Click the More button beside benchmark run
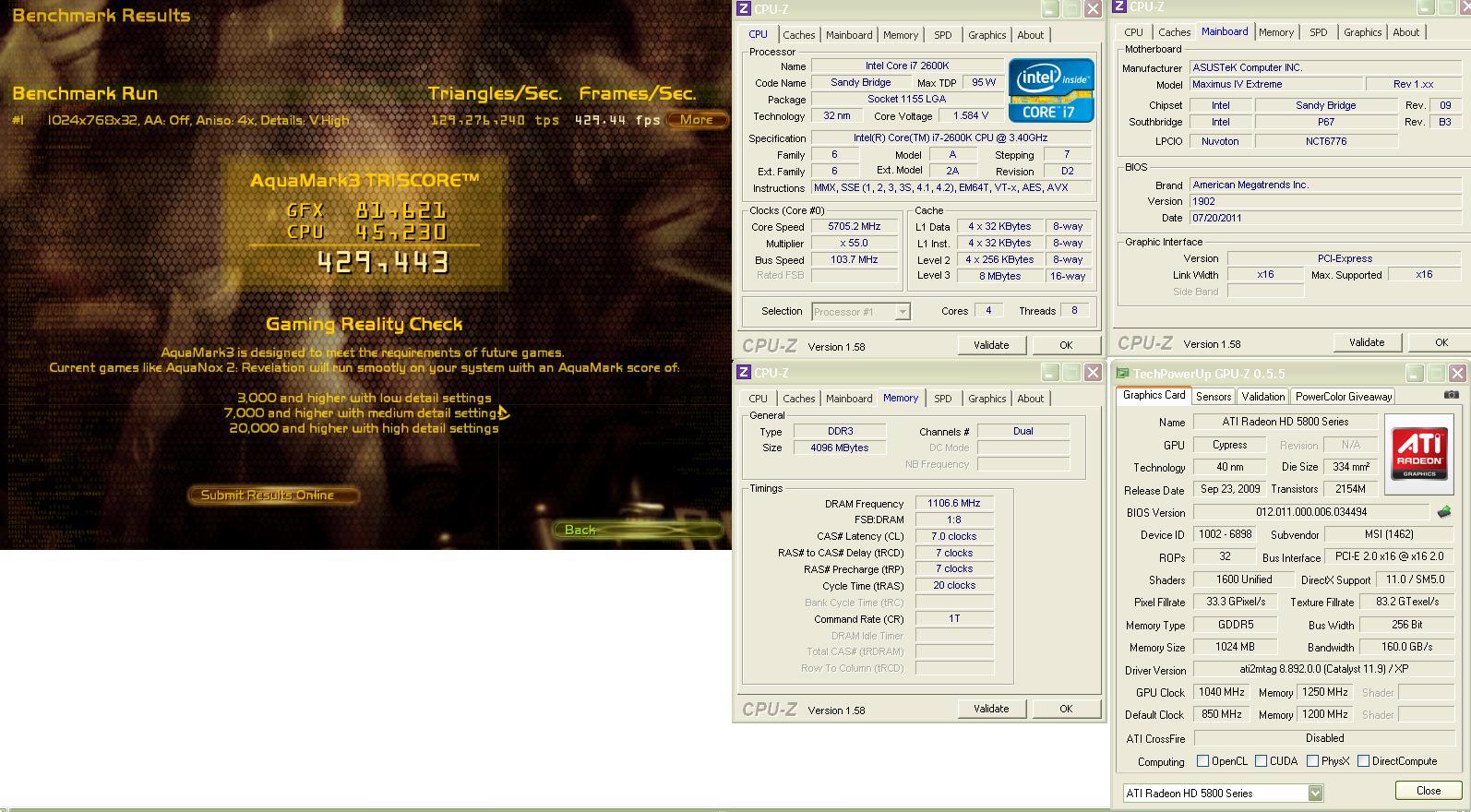The image size is (1471, 812). (x=697, y=120)
